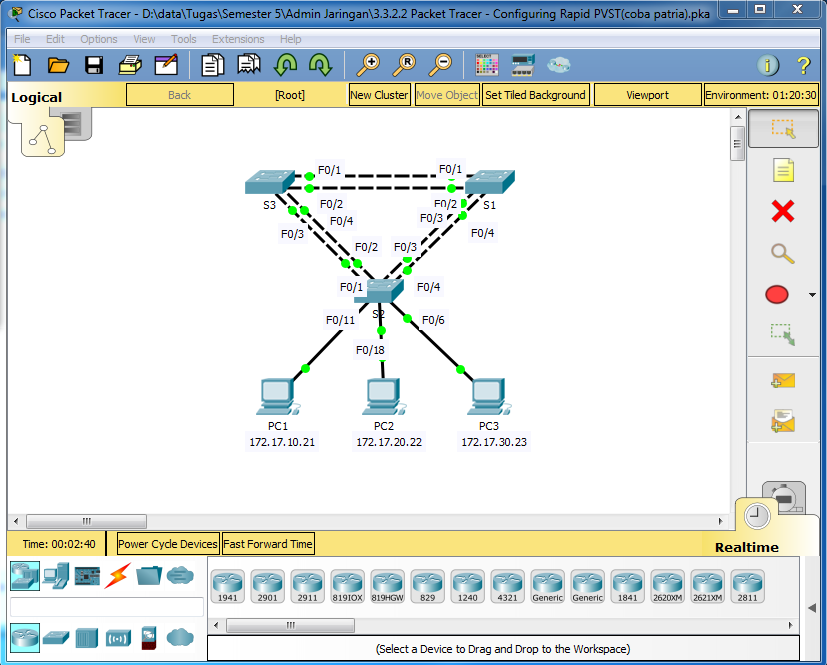Open the File menu
The height and width of the screenshot is (665, 827).
22,39
